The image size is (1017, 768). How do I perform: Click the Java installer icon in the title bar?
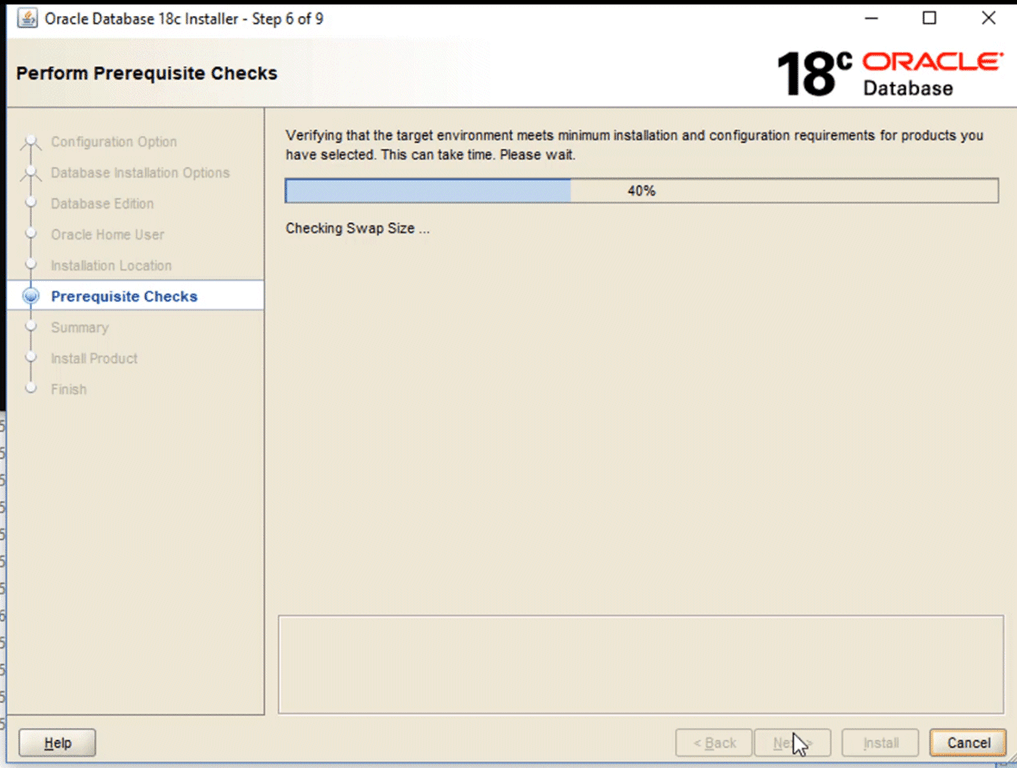[27, 19]
